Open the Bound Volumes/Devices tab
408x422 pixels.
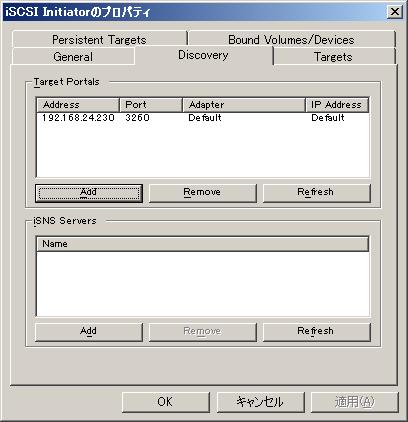(x=291, y=39)
